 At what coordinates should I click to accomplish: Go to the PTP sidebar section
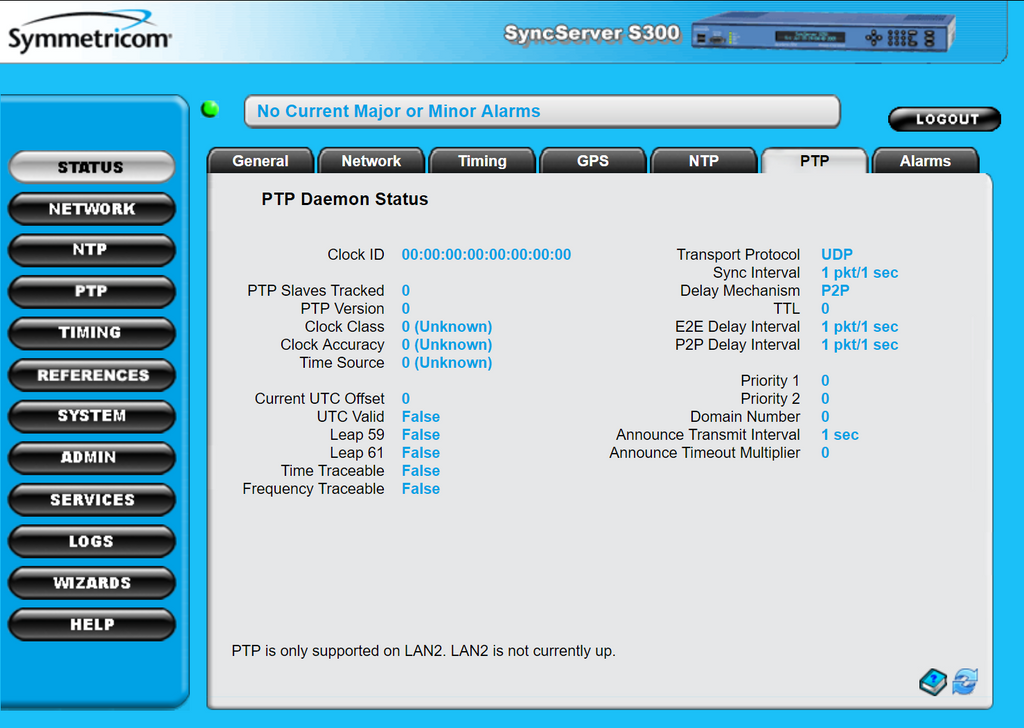click(x=91, y=291)
